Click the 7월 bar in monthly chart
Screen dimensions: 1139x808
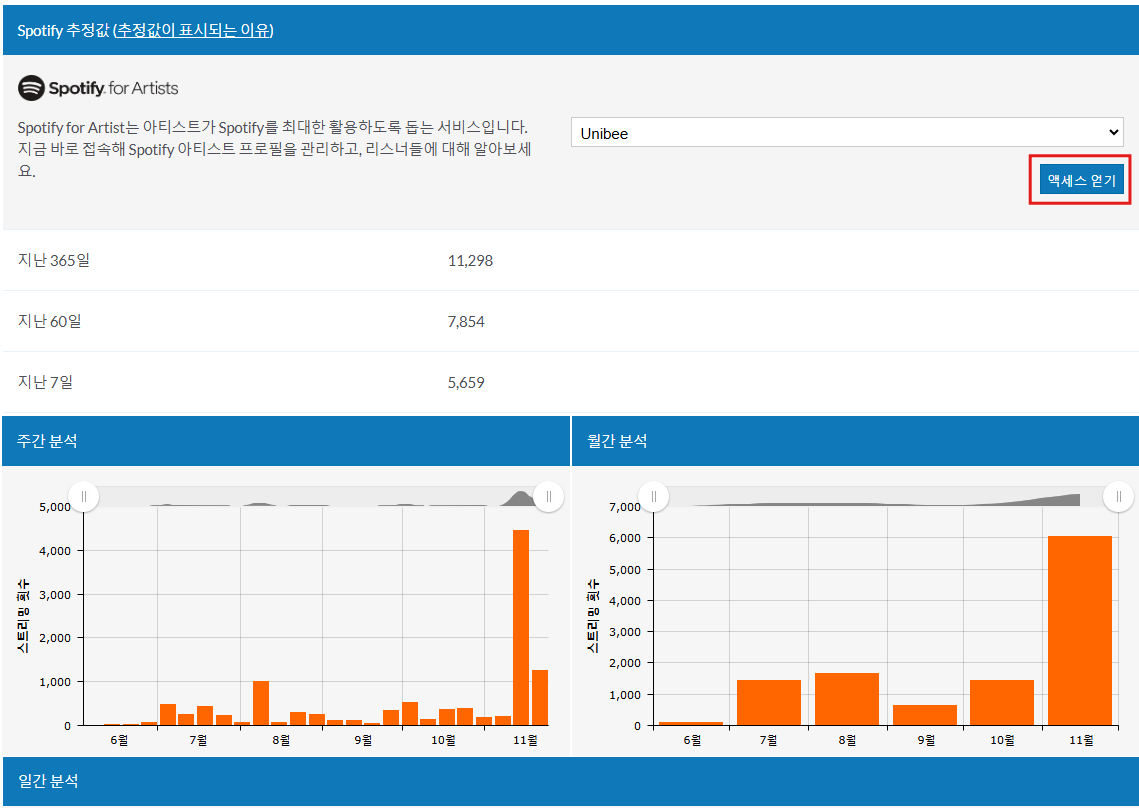tap(769, 703)
